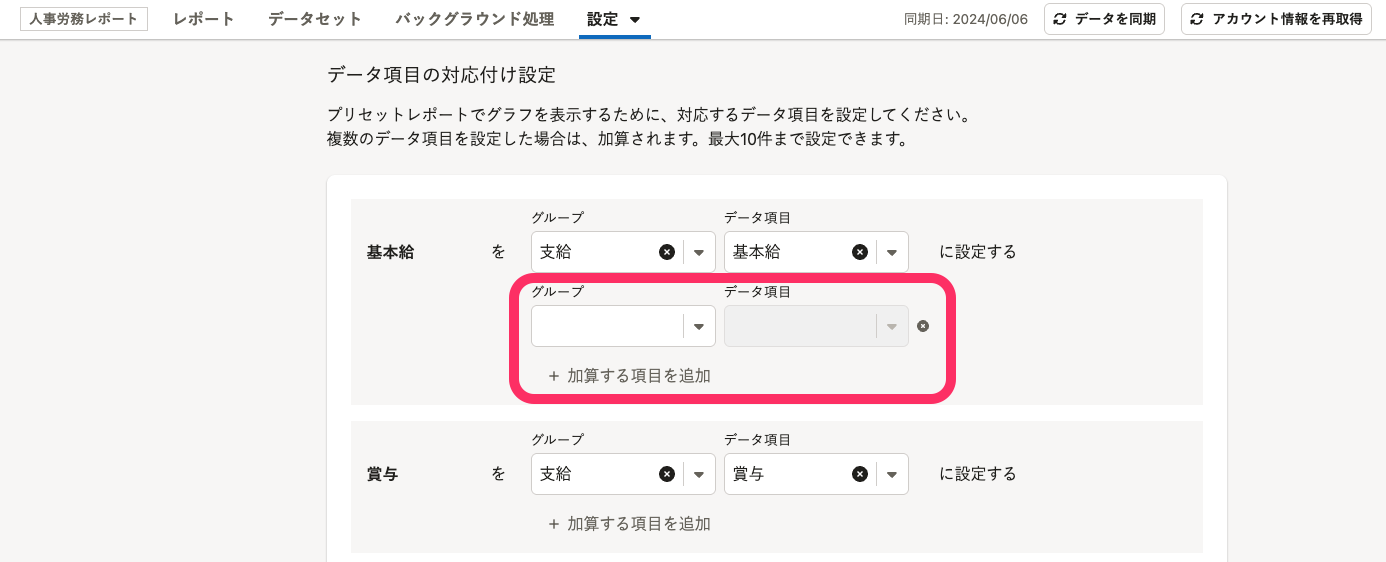Clear the 支給 group in 基本給 row
This screenshot has width=1386, height=562.
click(667, 252)
